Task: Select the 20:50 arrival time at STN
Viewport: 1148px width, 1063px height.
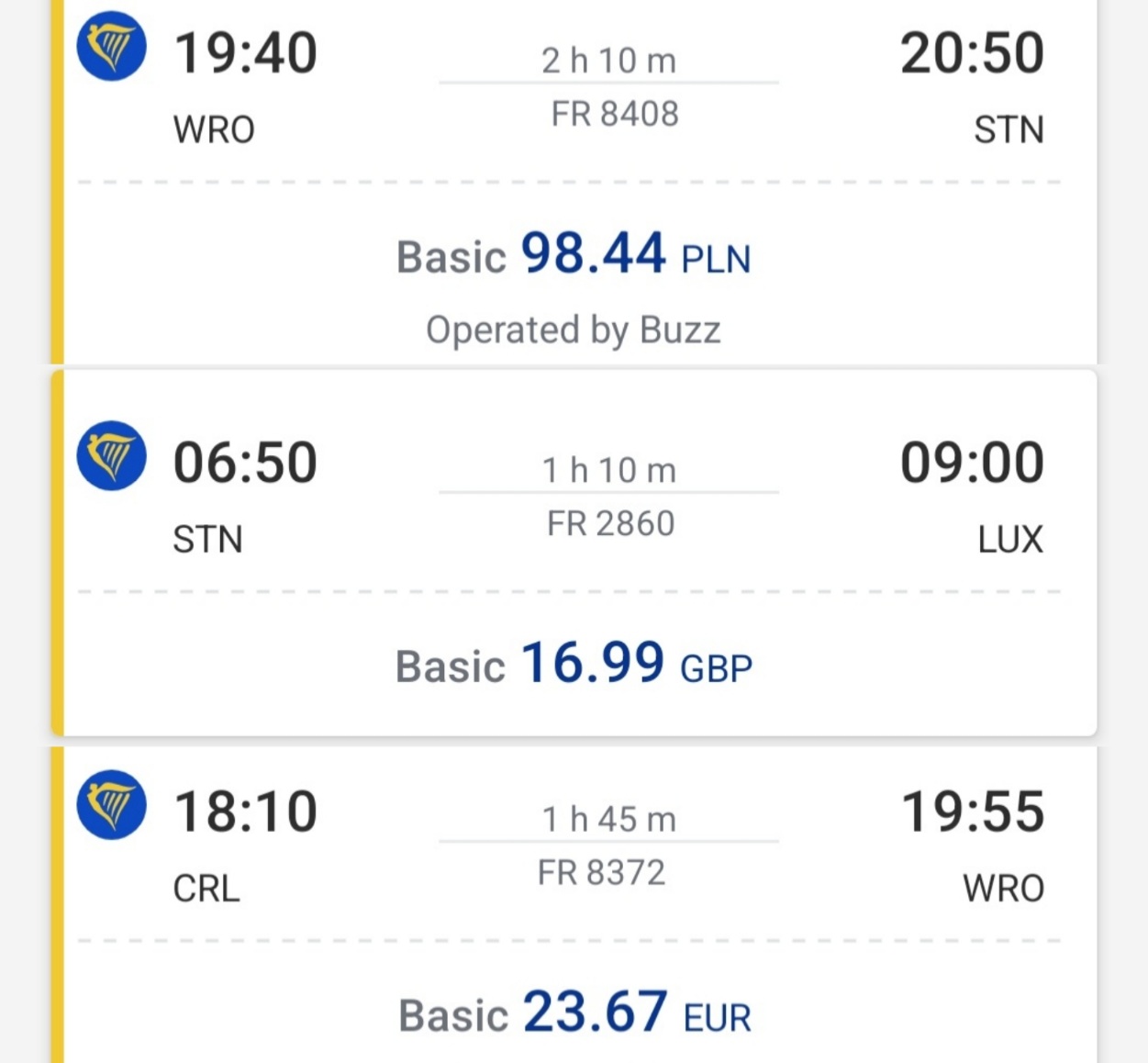Action: [x=972, y=52]
